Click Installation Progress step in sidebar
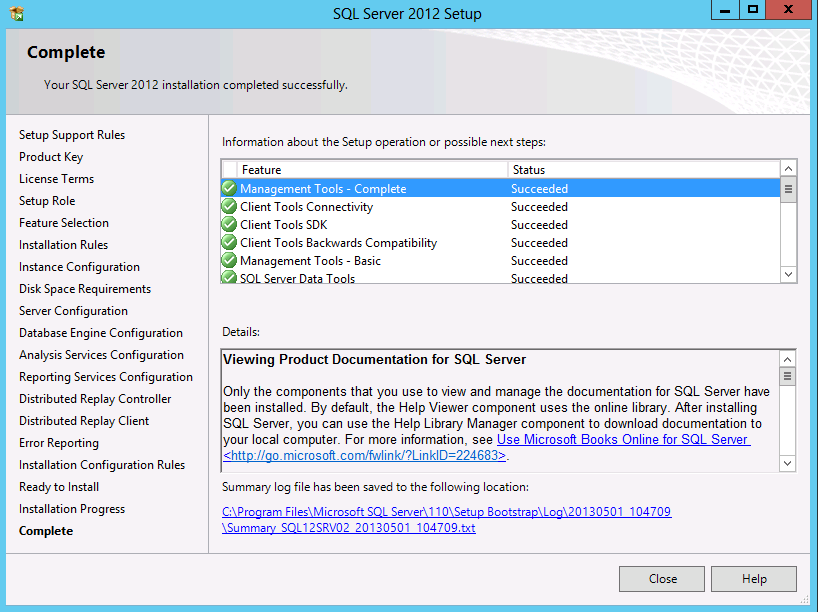This screenshot has height=612, width=818. 72,509
